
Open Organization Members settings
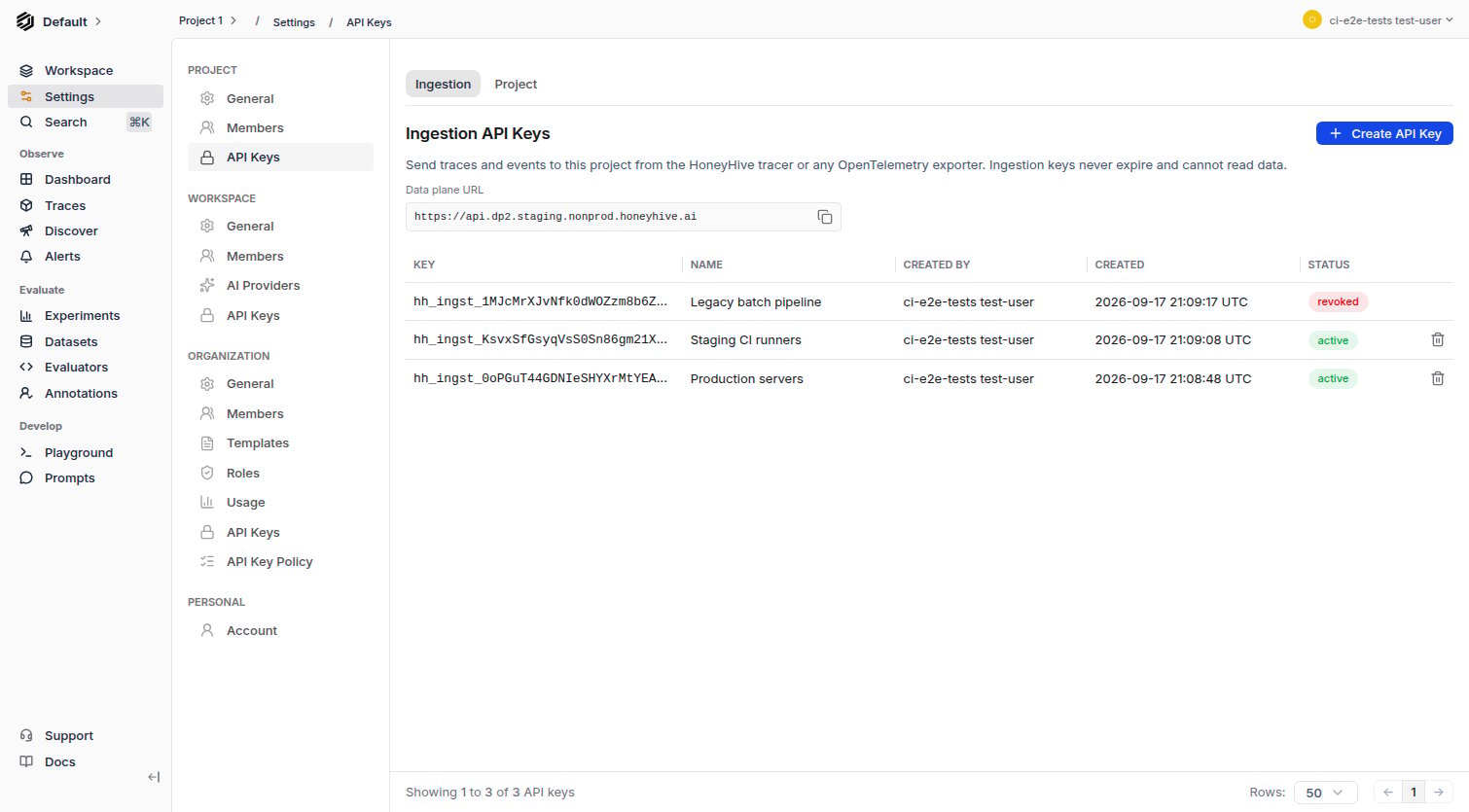[x=280, y=413]
